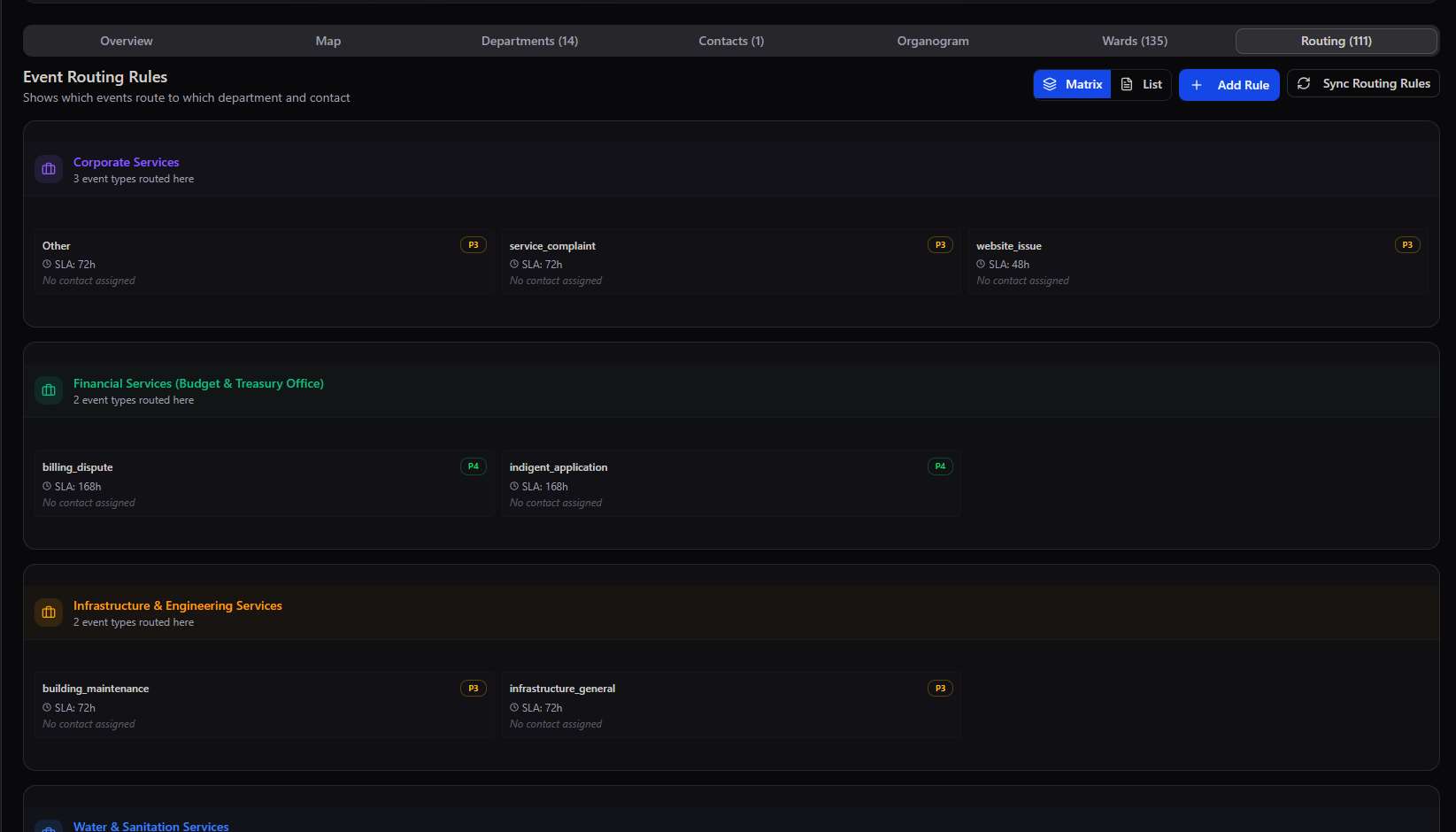Viewport: 1456px width, 832px height.
Task: Click the clock icon on billing_dispute SLA
Action: coord(47,486)
